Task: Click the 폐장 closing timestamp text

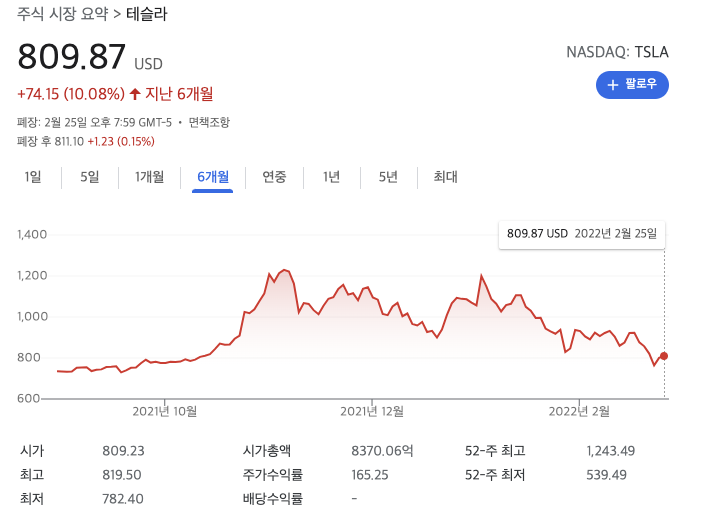Action: click(95, 122)
